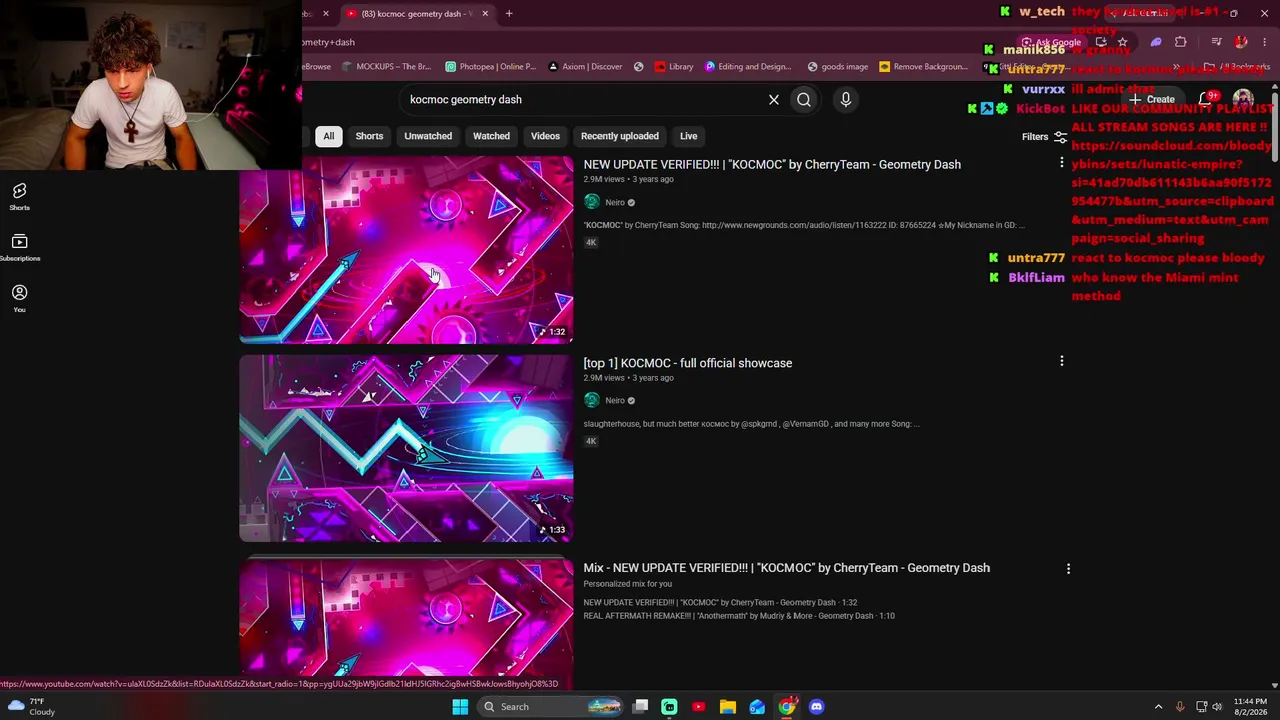Open the red YouTube taskbar app

coord(699,707)
